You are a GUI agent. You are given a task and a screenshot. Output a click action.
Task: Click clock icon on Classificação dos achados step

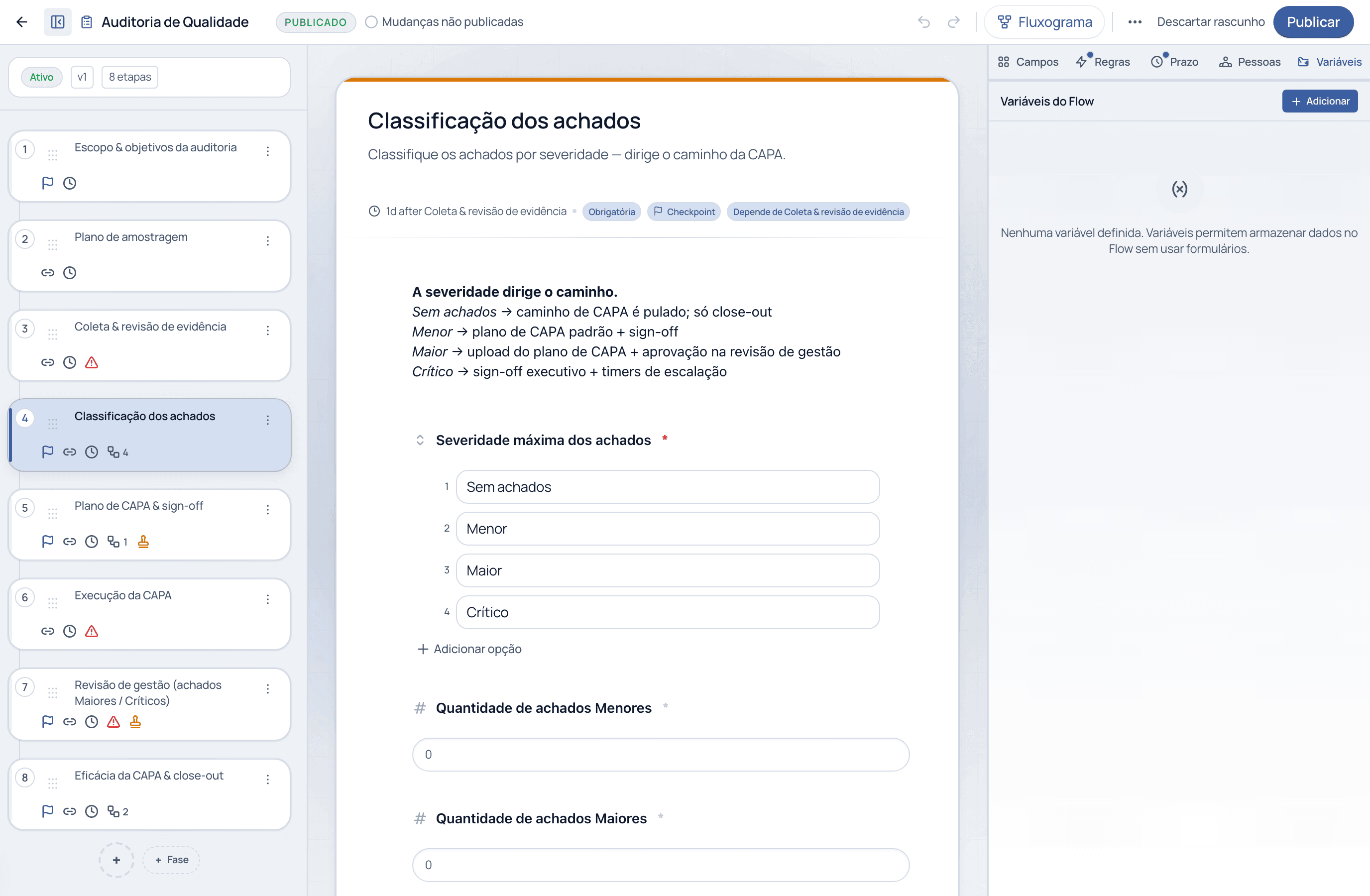pyautogui.click(x=92, y=452)
